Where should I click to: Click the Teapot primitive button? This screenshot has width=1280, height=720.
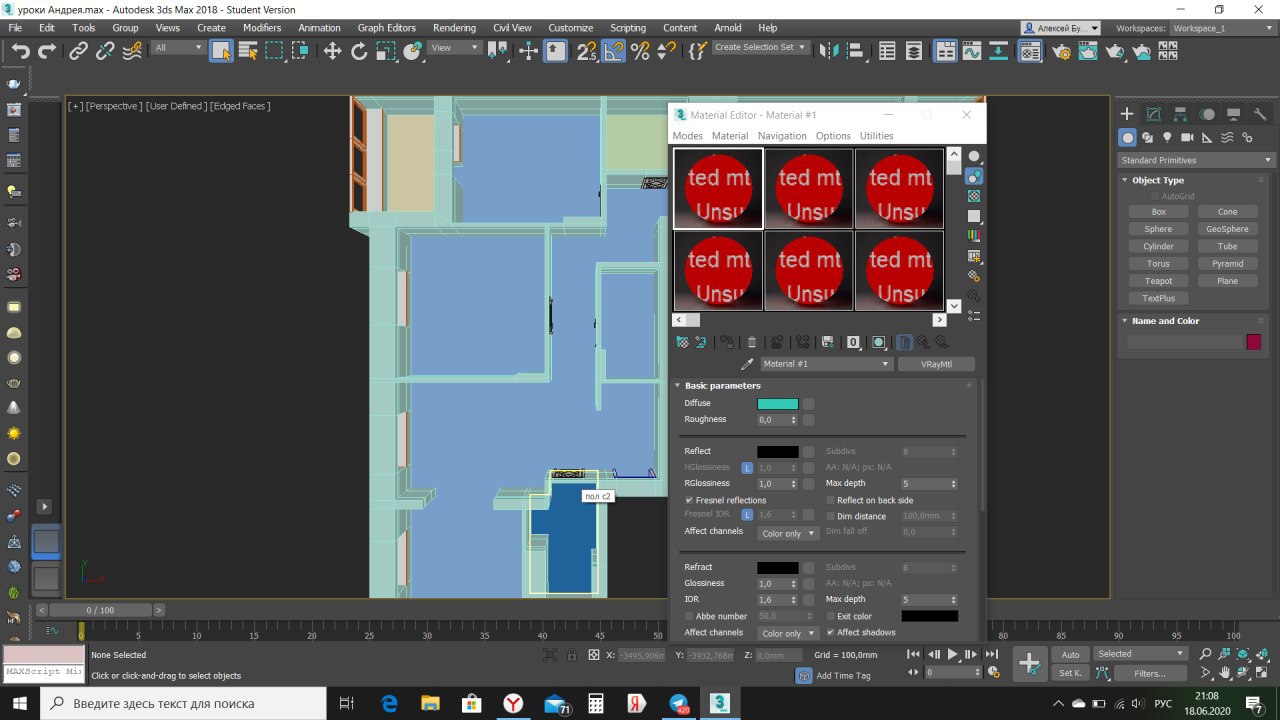click(1159, 281)
